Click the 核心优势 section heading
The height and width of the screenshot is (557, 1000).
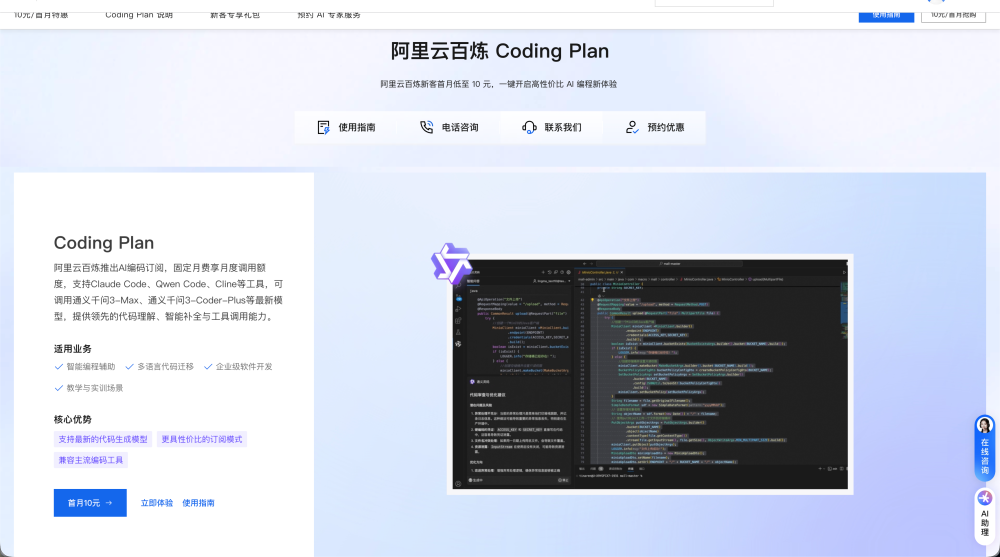click(73, 419)
